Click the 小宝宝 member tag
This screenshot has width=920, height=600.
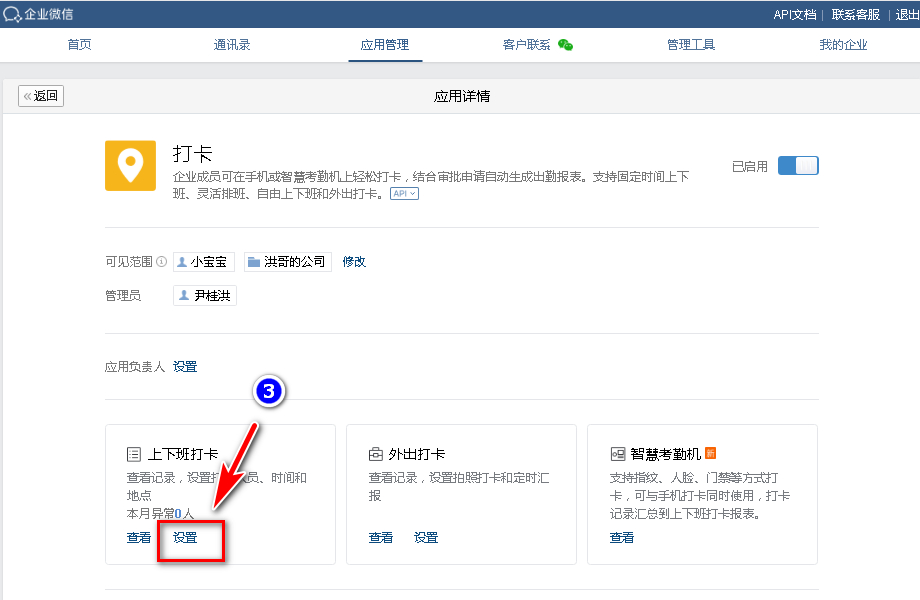click(204, 262)
